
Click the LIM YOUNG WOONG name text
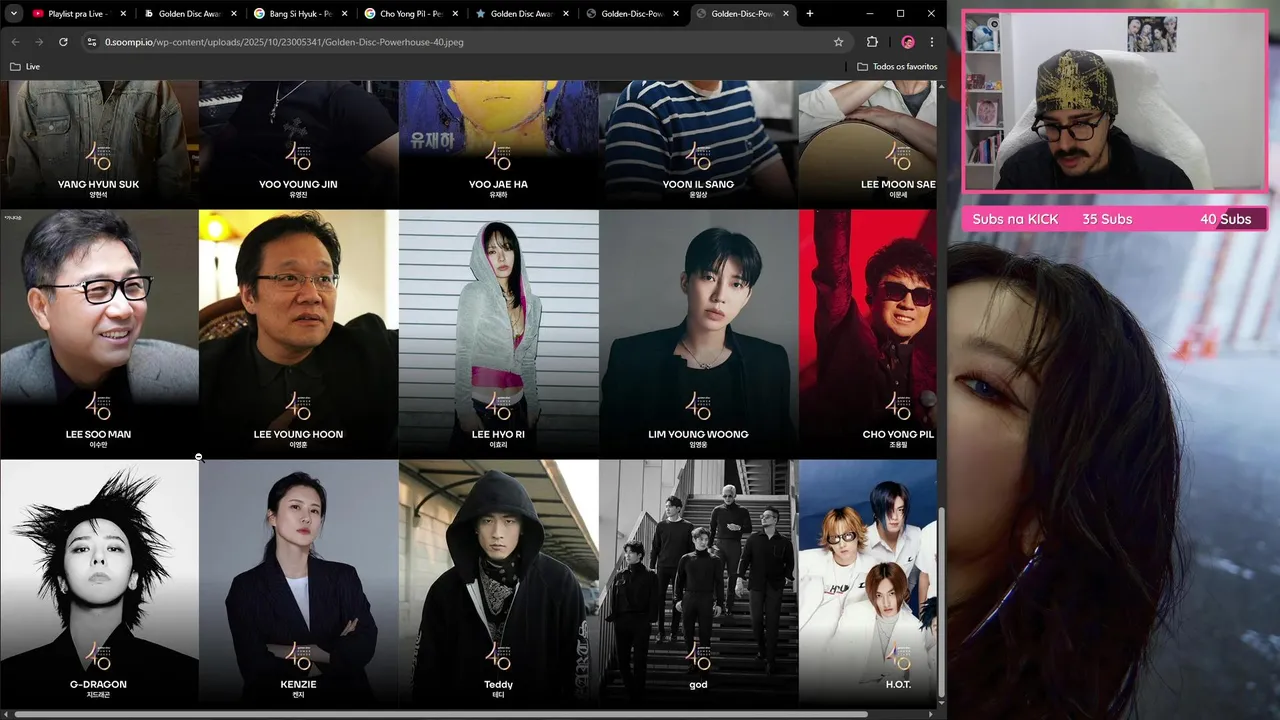point(698,434)
